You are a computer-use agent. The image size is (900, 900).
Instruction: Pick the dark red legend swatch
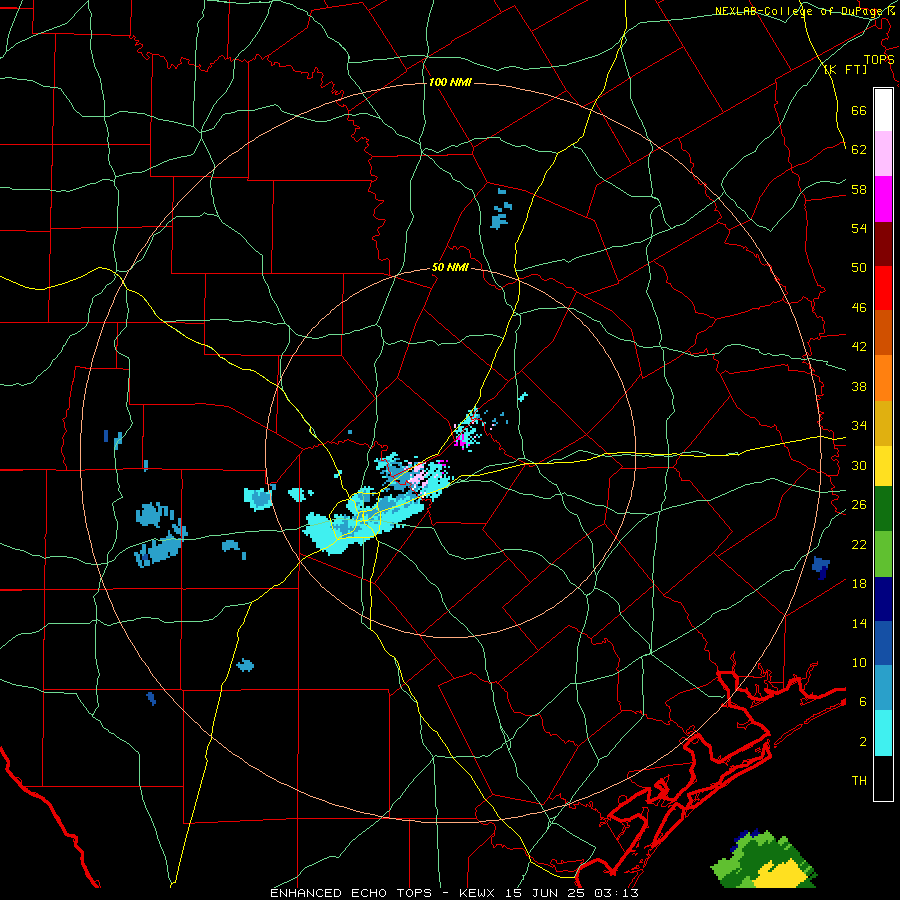[x=883, y=243]
